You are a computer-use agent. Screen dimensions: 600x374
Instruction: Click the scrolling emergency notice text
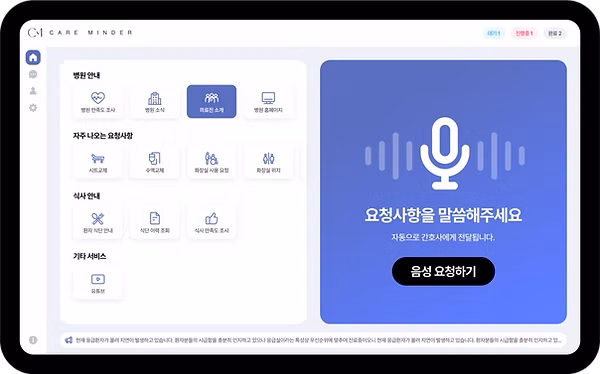pos(318,340)
